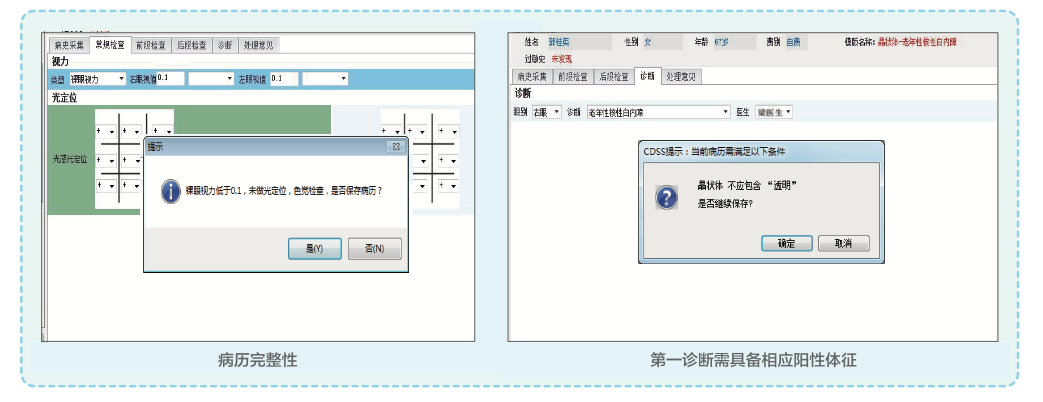Open the 裸眼视力 type dropdown
Viewport: 1043px width, 402px height.
[x=121, y=78]
